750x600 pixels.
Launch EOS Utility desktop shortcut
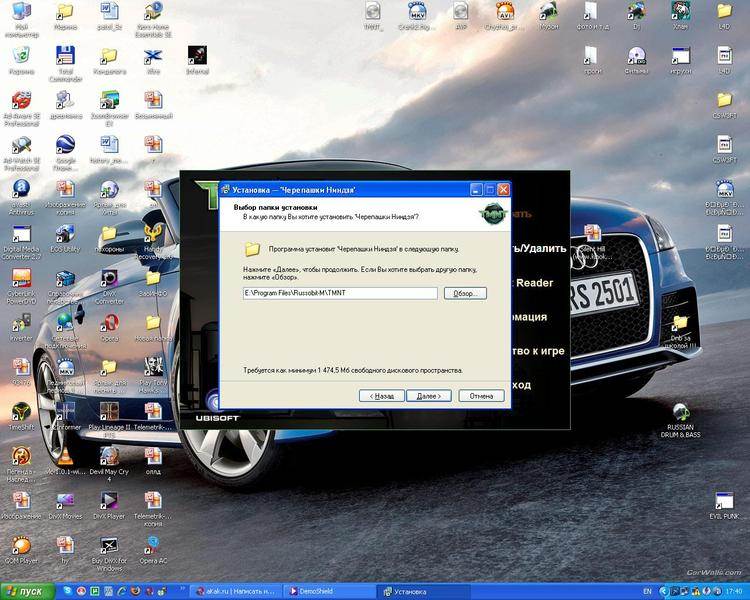point(66,238)
